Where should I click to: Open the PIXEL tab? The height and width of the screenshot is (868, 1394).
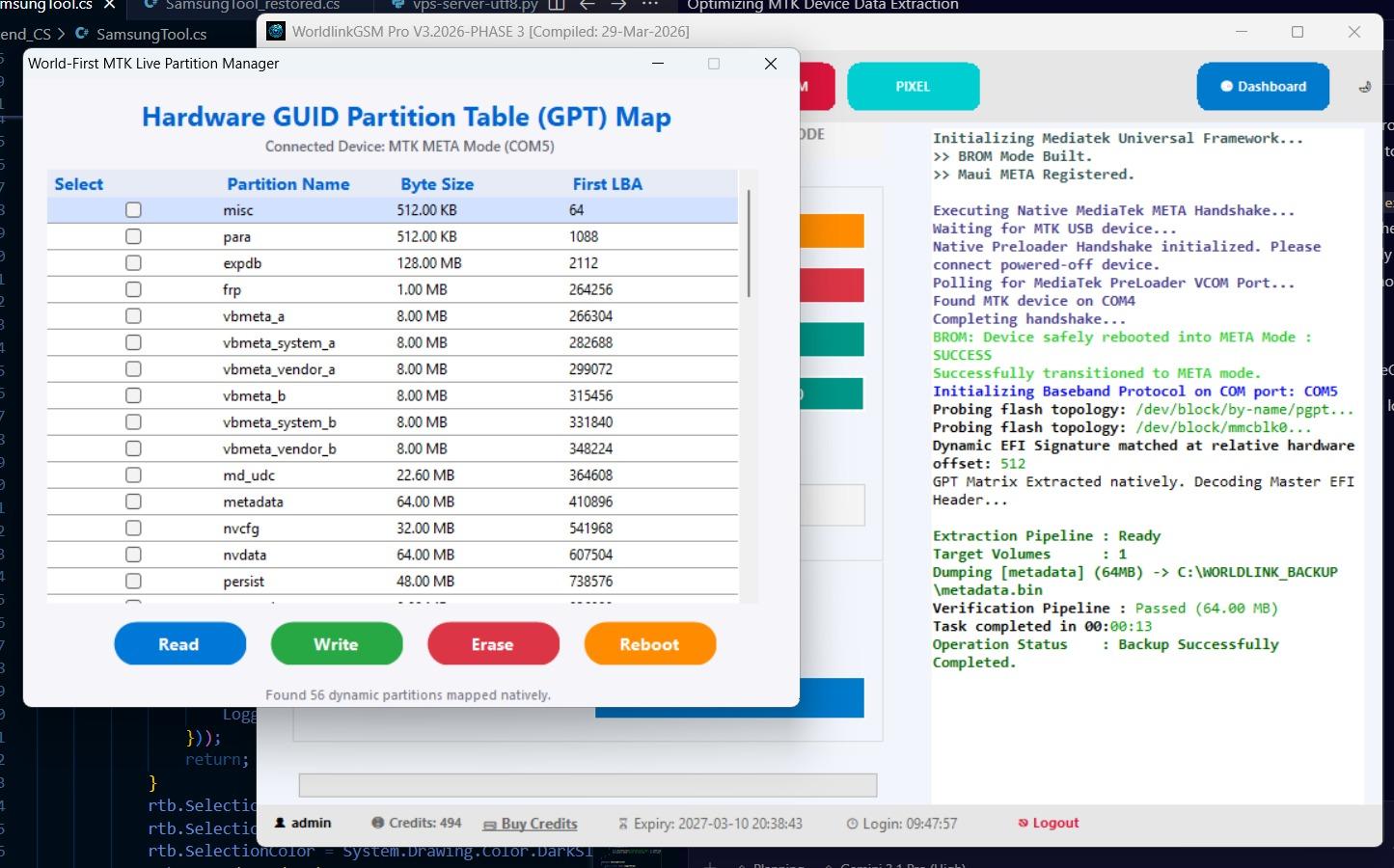(913, 87)
